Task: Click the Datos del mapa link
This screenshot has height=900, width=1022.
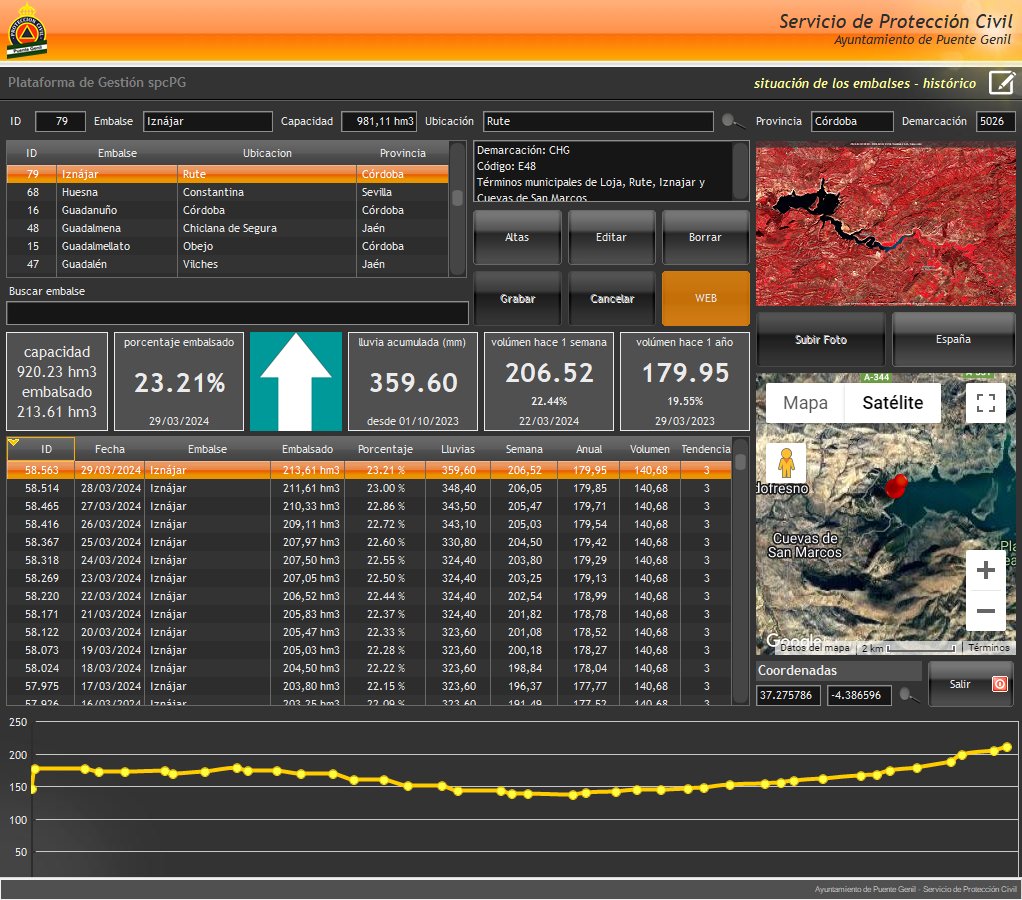Action: click(815, 648)
